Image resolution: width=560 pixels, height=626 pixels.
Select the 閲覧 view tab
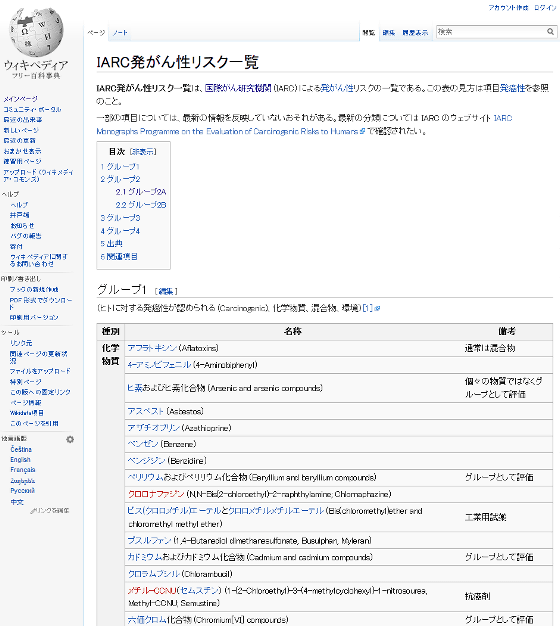369,33
